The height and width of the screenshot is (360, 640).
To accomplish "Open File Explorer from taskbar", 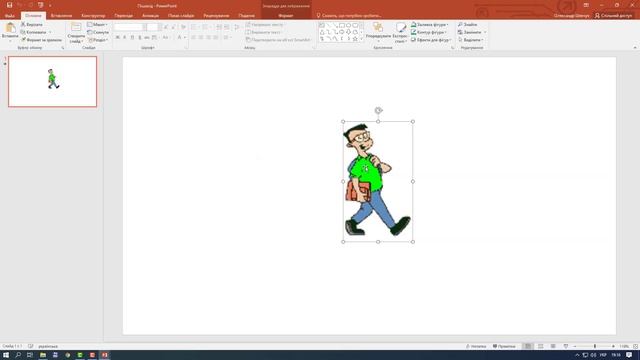I will (42, 355).
